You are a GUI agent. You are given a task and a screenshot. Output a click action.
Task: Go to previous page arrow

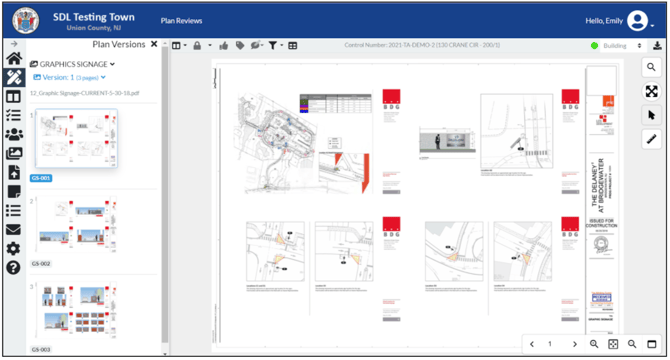tap(532, 344)
